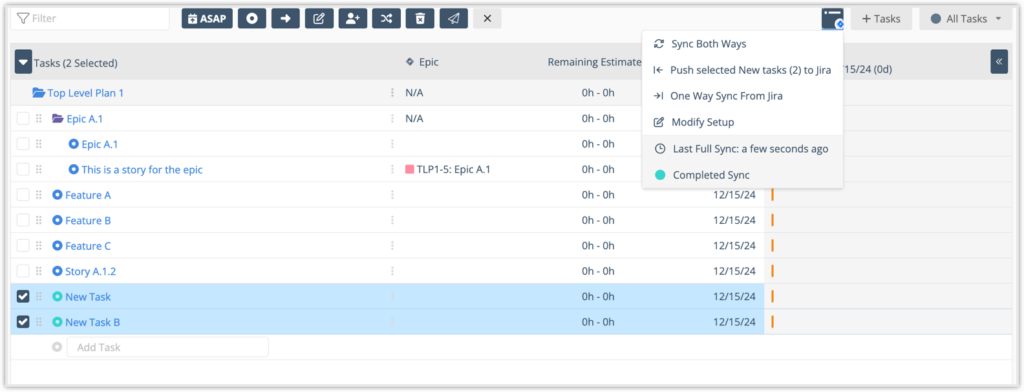
Task: Click the circle status toolbar icon
Action: (x=251, y=18)
